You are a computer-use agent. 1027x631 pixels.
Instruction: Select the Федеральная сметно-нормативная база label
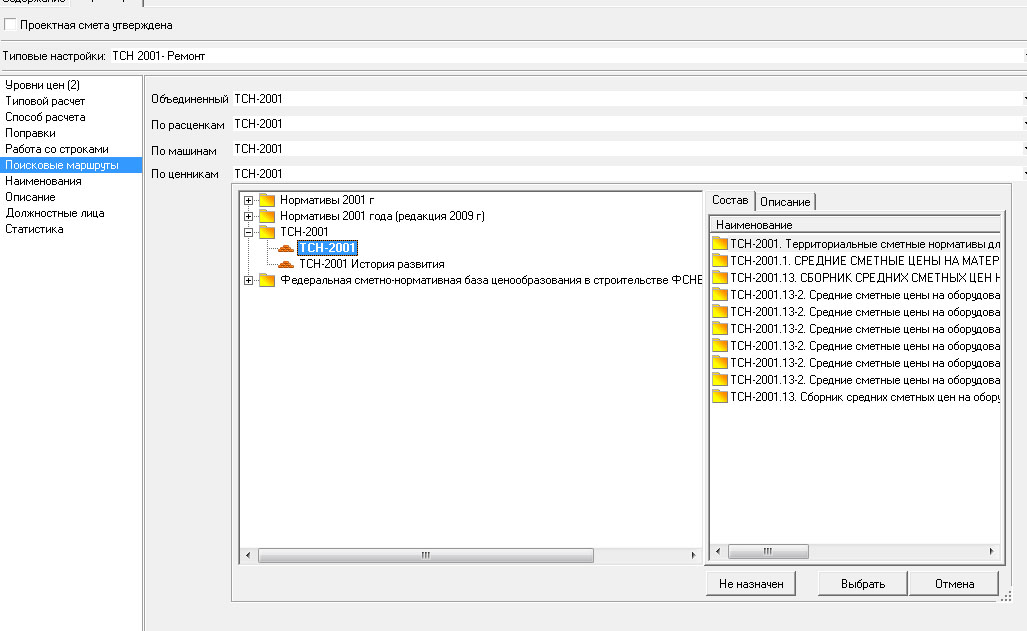coord(491,280)
